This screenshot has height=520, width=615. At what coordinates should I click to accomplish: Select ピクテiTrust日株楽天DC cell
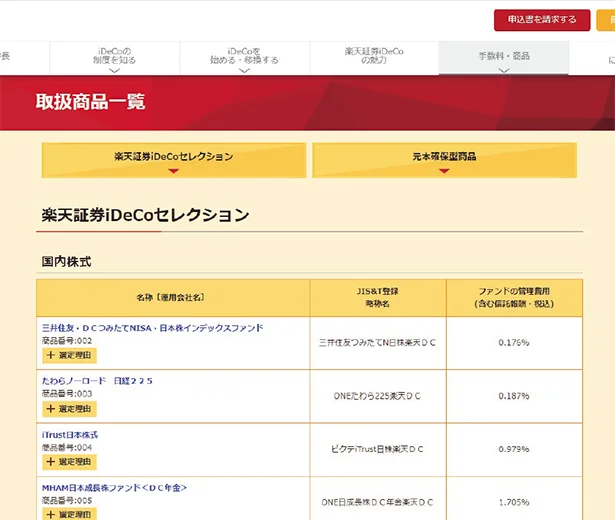coord(378,449)
